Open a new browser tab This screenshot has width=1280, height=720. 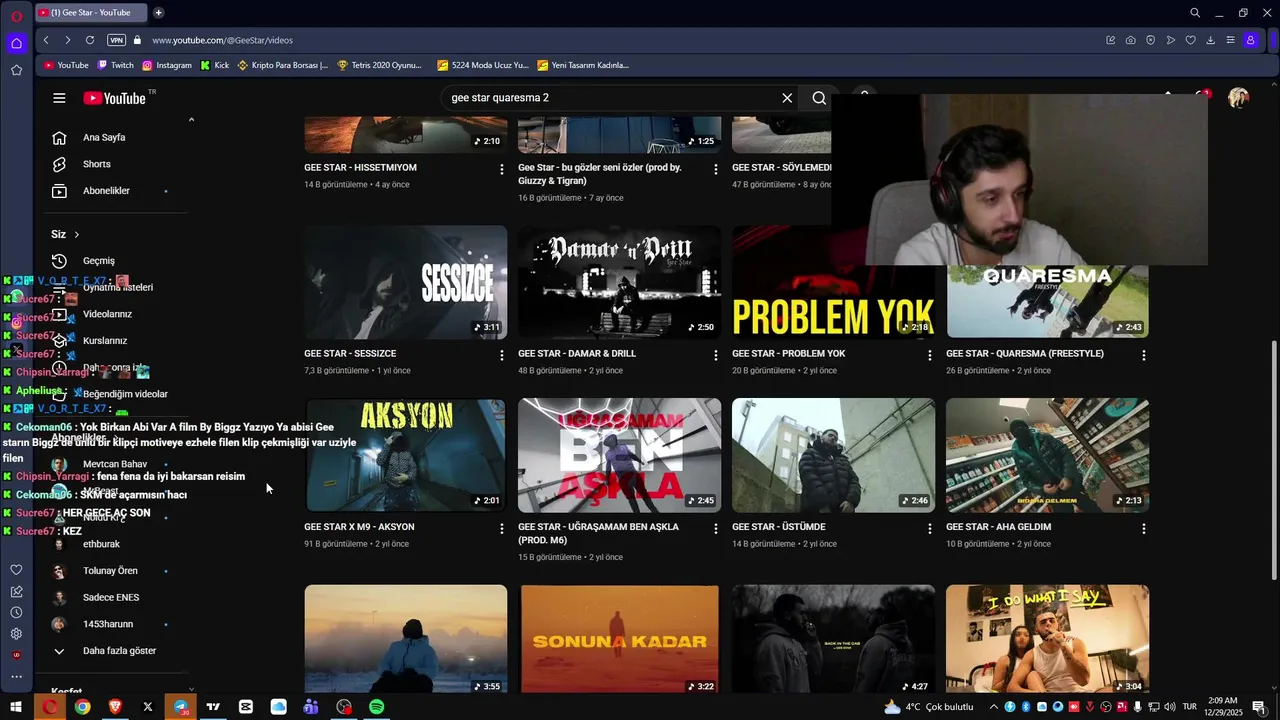pos(158,13)
